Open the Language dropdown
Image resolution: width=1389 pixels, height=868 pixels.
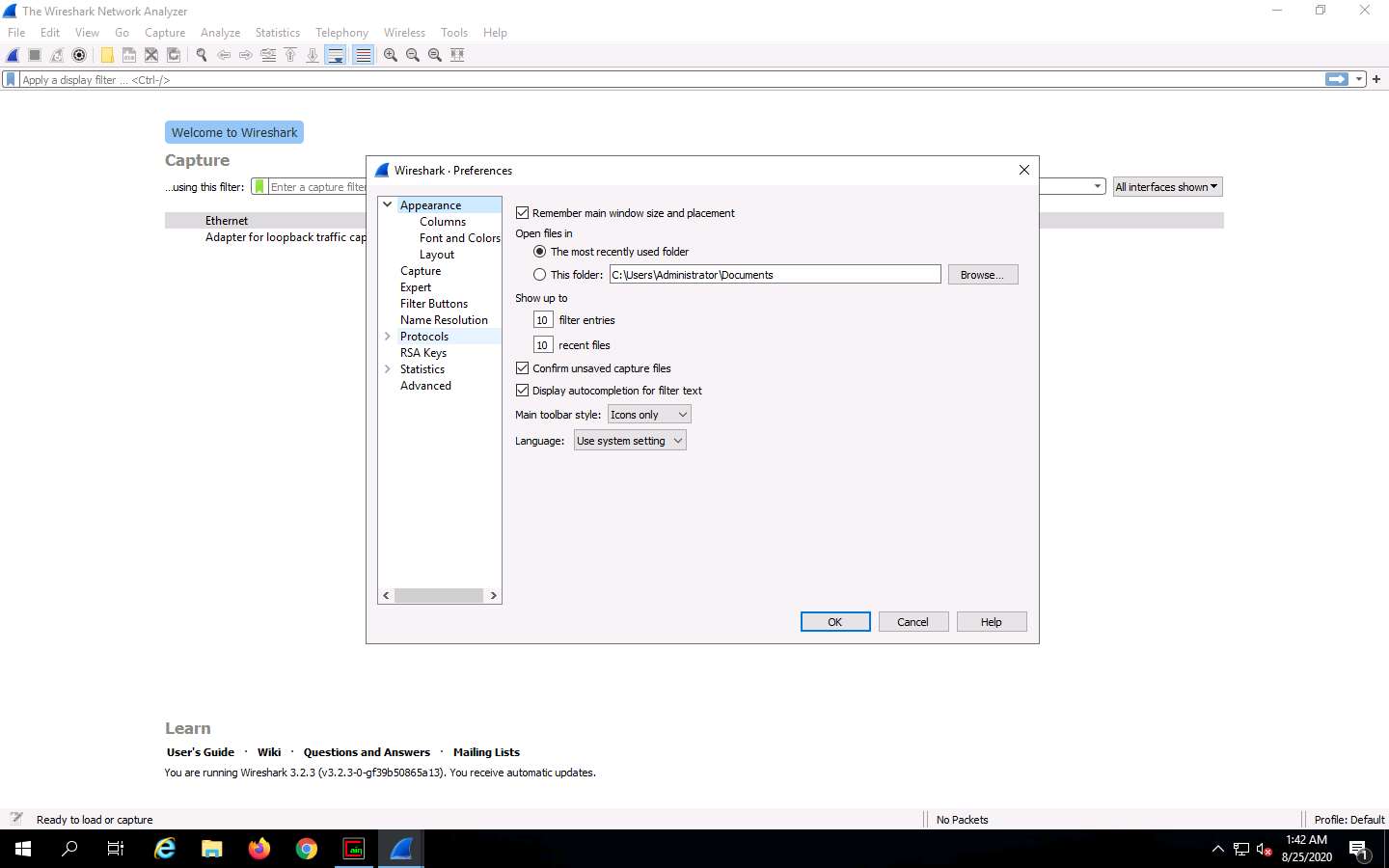pyautogui.click(x=630, y=441)
